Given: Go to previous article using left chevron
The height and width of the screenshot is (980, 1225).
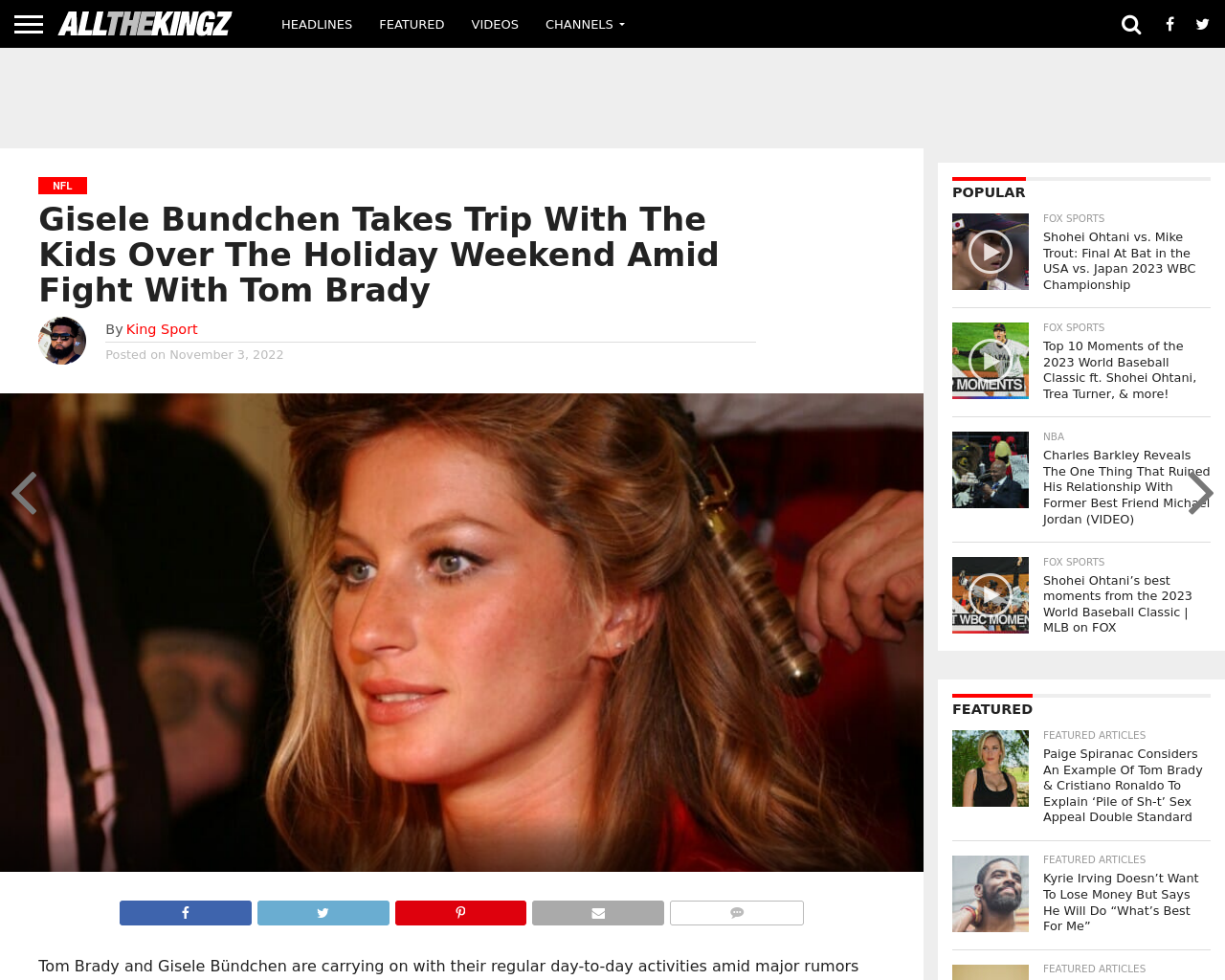Looking at the screenshot, I should coord(24,493).
